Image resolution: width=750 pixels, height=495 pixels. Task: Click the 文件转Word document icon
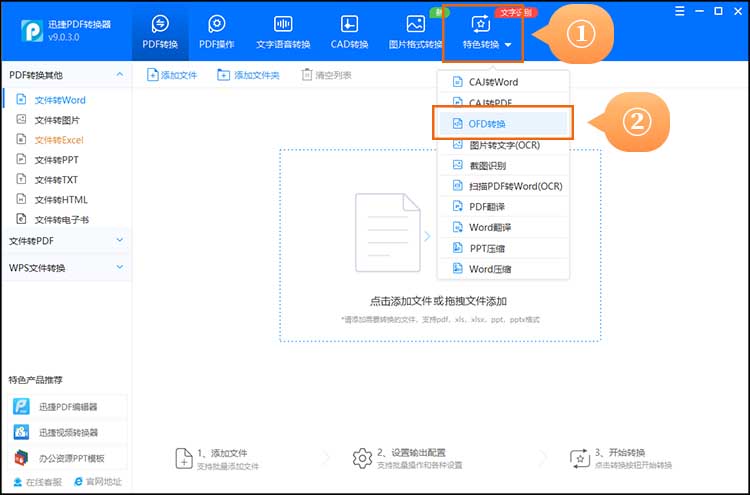click(21, 99)
